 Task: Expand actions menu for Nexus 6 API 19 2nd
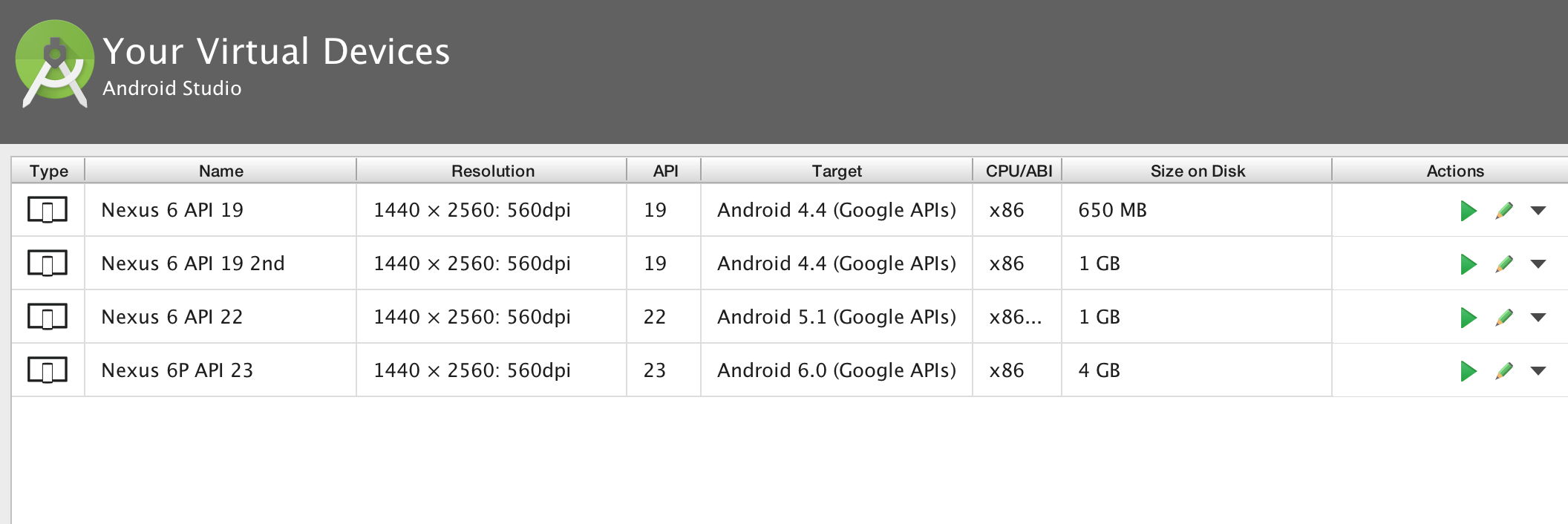coord(1538,264)
